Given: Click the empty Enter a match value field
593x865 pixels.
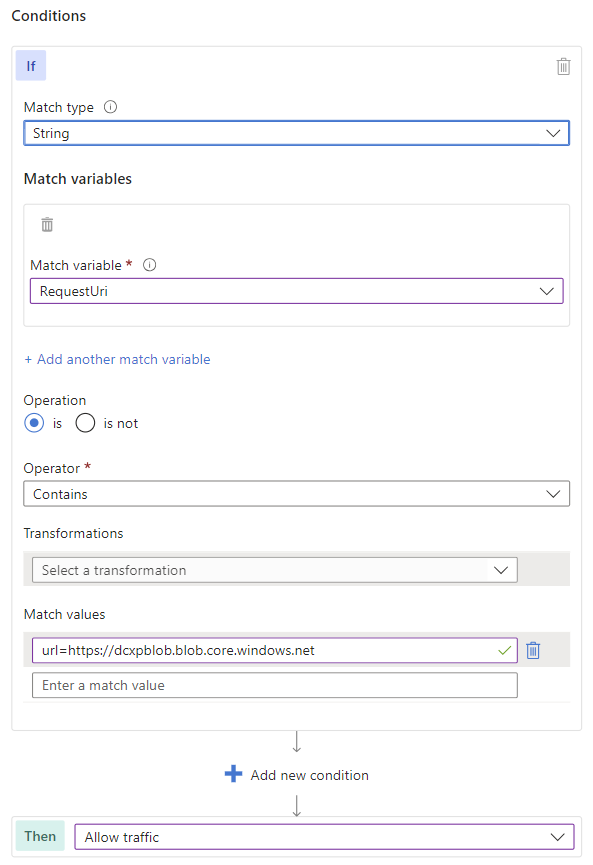Looking at the screenshot, I should point(275,685).
